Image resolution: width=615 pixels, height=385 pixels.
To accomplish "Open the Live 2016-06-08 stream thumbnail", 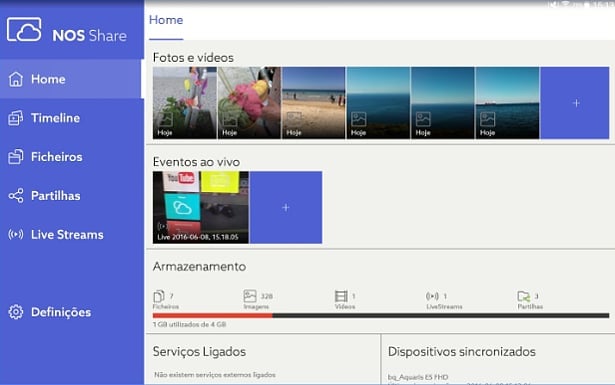I will pos(201,207).
